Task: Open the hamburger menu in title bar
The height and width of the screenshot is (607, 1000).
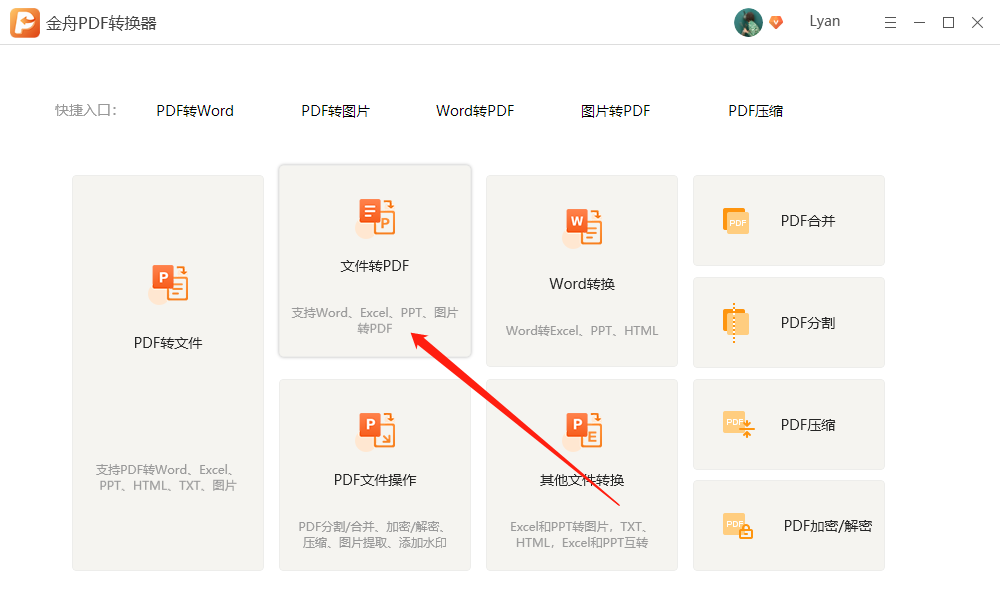Action: coord(890,23)
